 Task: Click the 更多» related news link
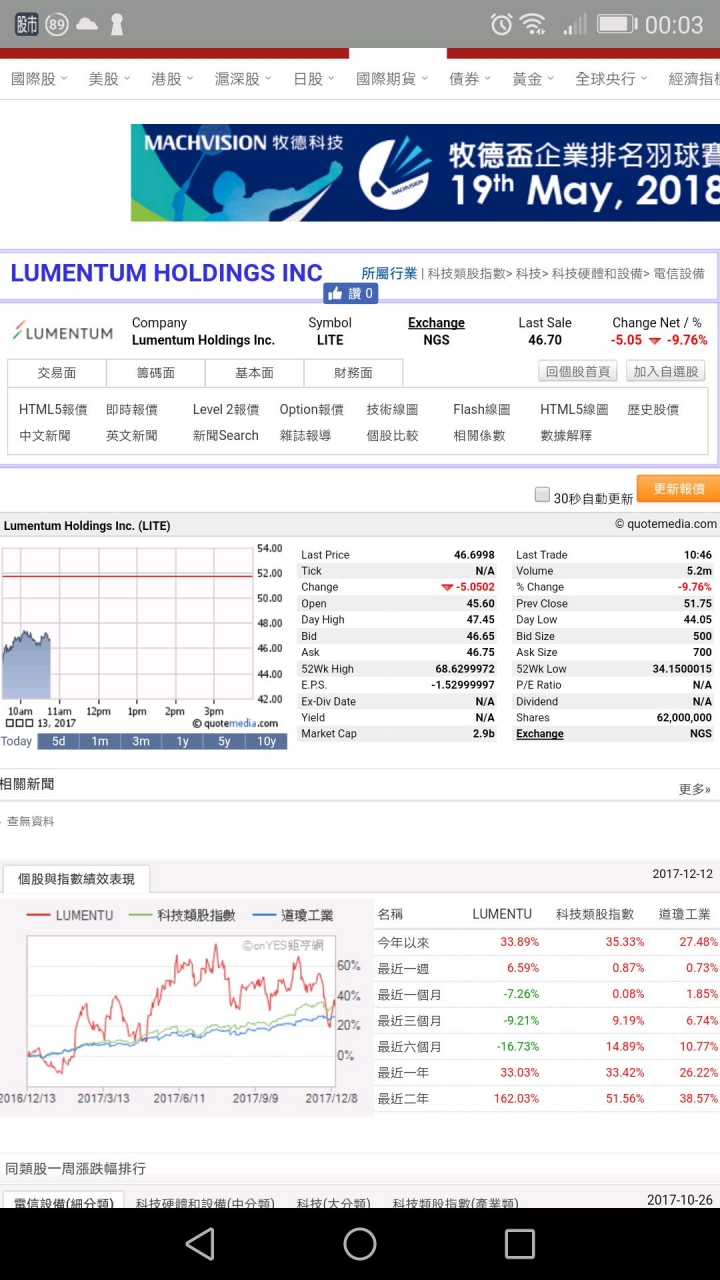tap(695, 789)
